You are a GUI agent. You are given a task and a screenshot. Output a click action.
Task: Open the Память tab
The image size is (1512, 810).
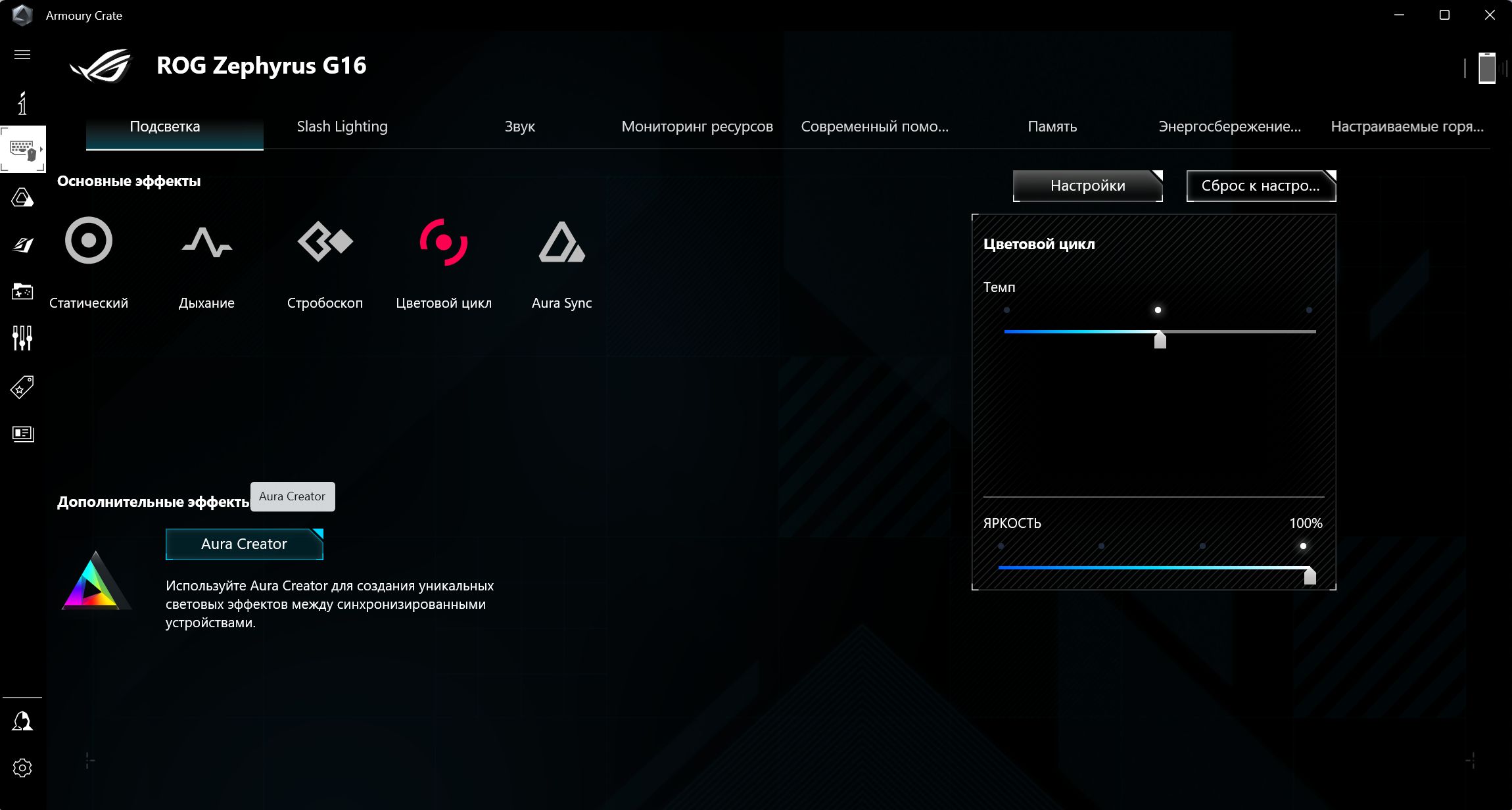coord(1052,126)
